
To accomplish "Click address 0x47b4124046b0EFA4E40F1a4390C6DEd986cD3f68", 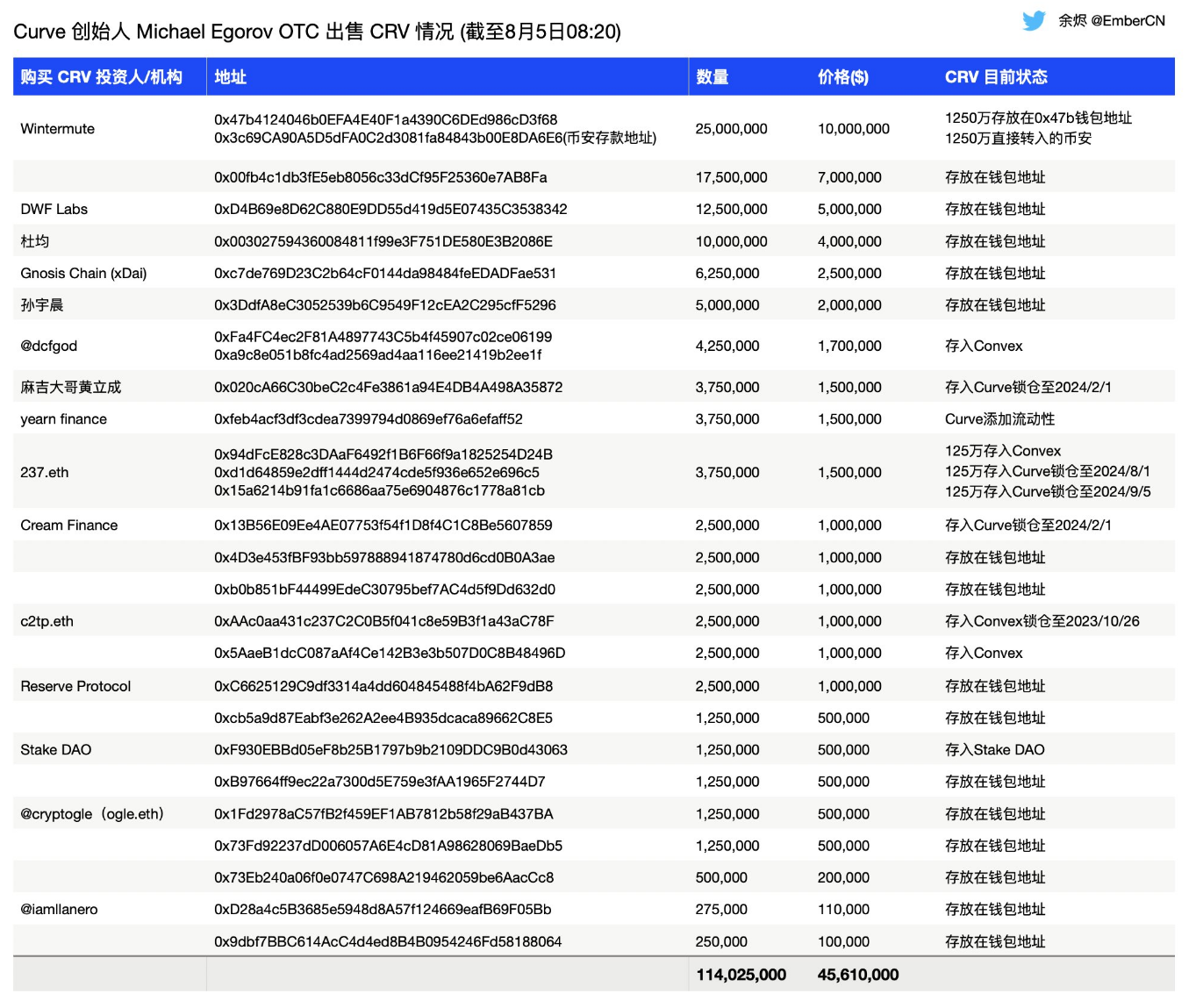I will click(x=386, y=120).
